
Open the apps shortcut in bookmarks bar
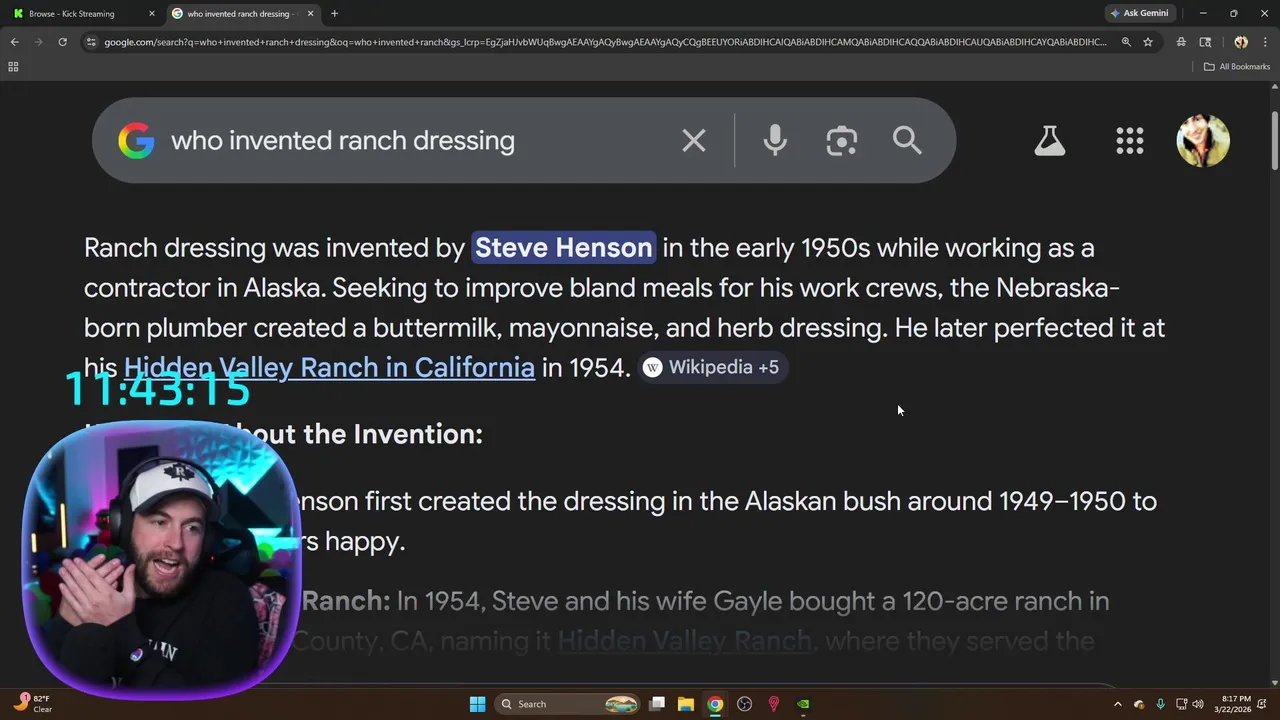click(x=13, y=67)
